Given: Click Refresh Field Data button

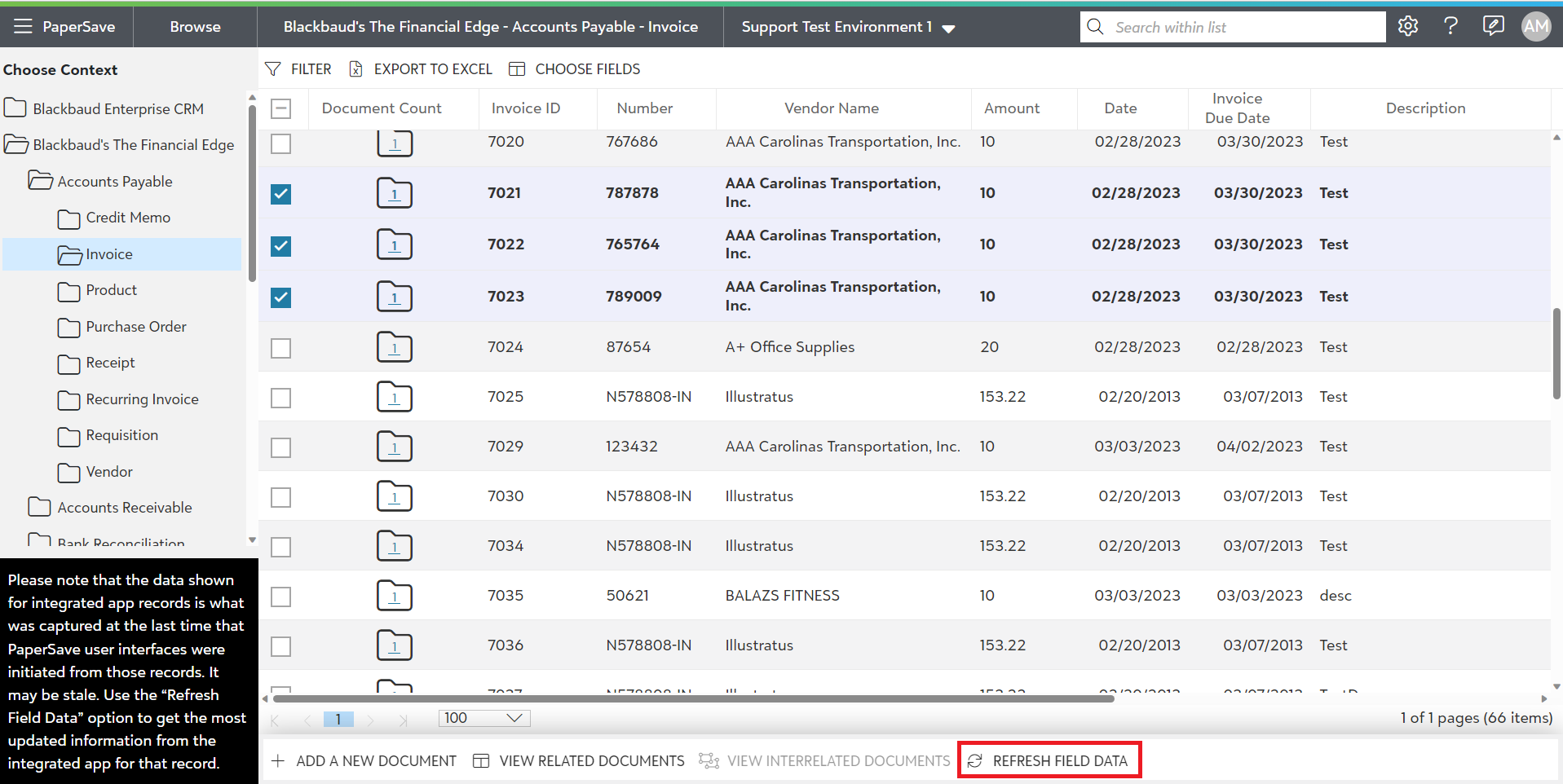Looking at the screenshot, I should pyautogui.click(x=1049, y=760).
